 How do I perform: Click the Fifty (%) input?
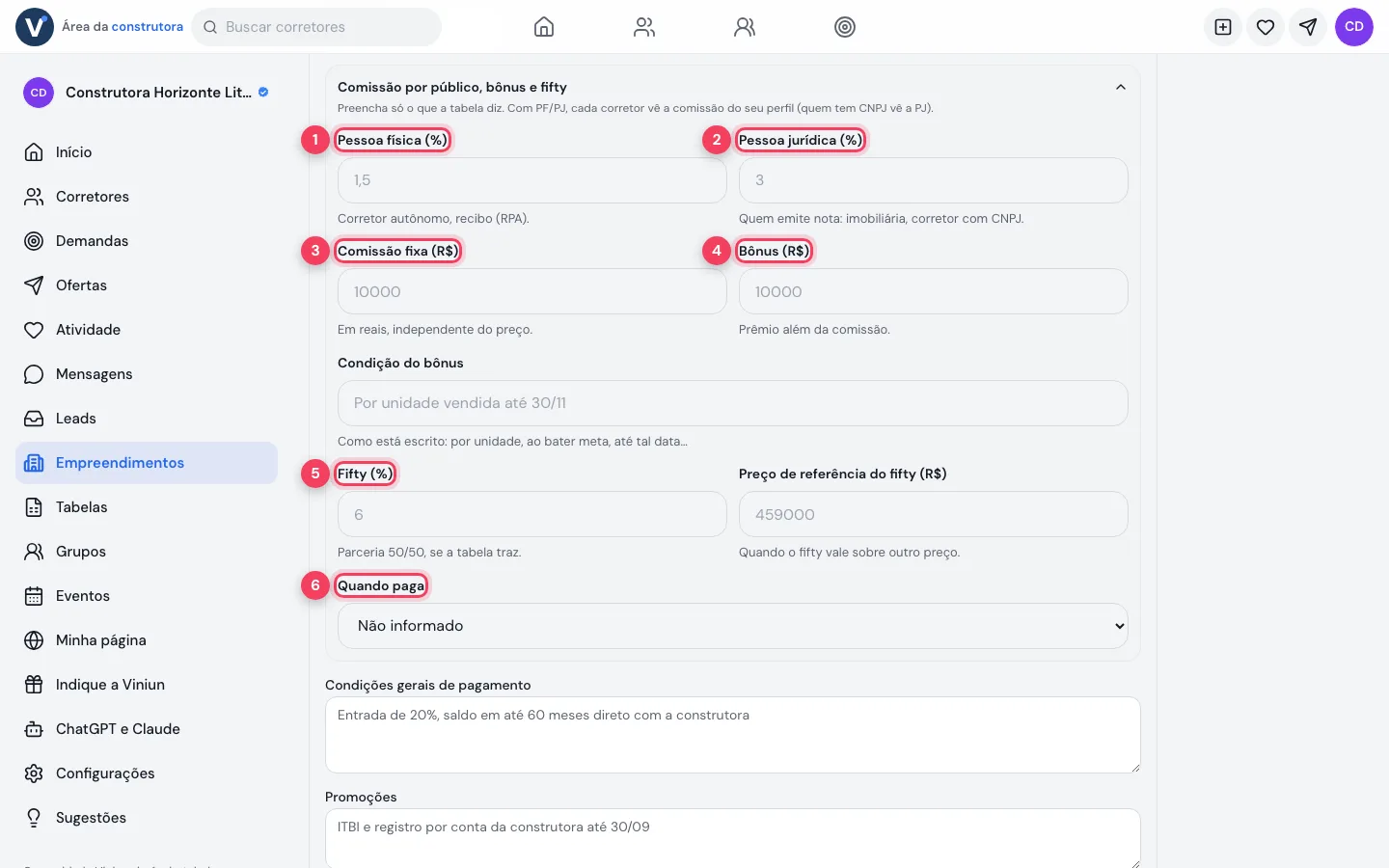532,514
